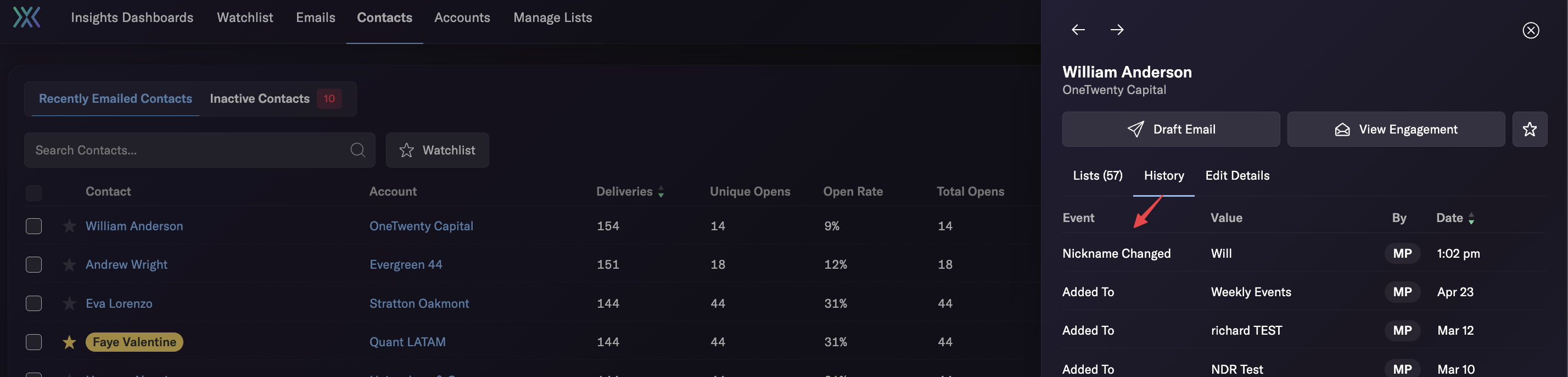Go to next contact with right arrow

[1116, 30]
